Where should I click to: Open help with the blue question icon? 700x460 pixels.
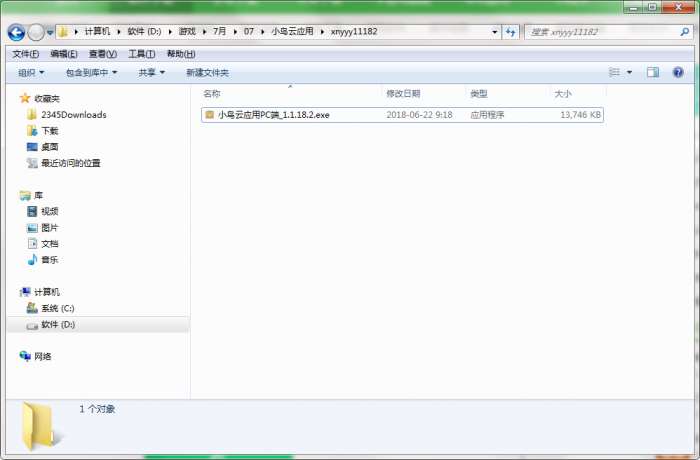[678, 72]
